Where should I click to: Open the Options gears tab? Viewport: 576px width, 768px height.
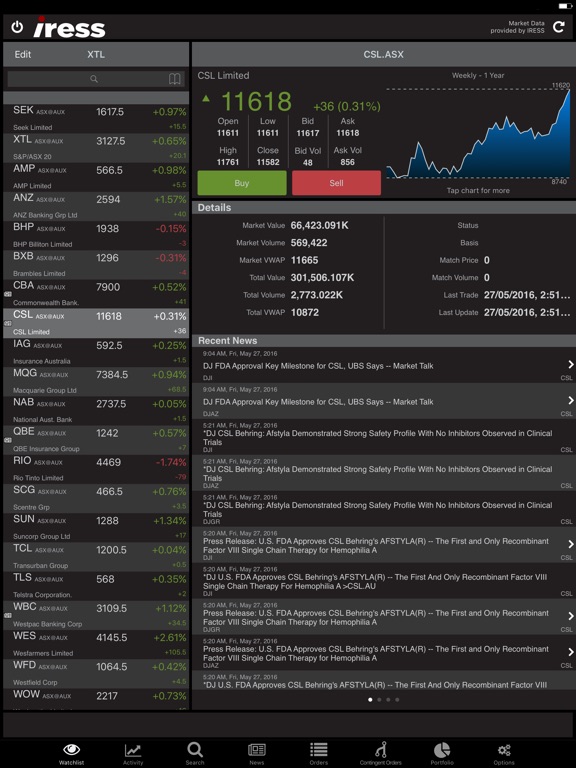tap(504, 753)
